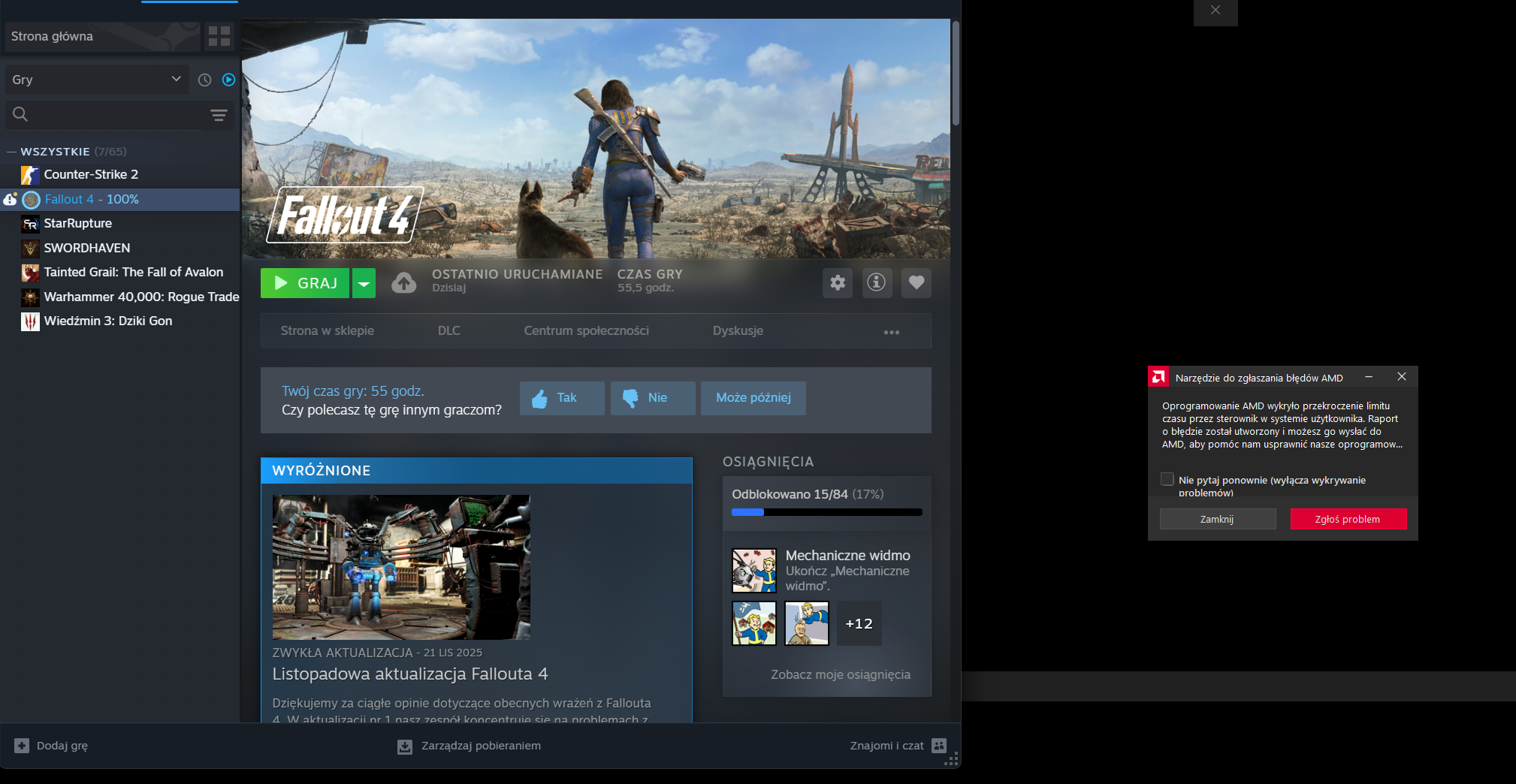1516x784 pixels.
Task: Focus the library search field
Action: click(x=119, y=115)
